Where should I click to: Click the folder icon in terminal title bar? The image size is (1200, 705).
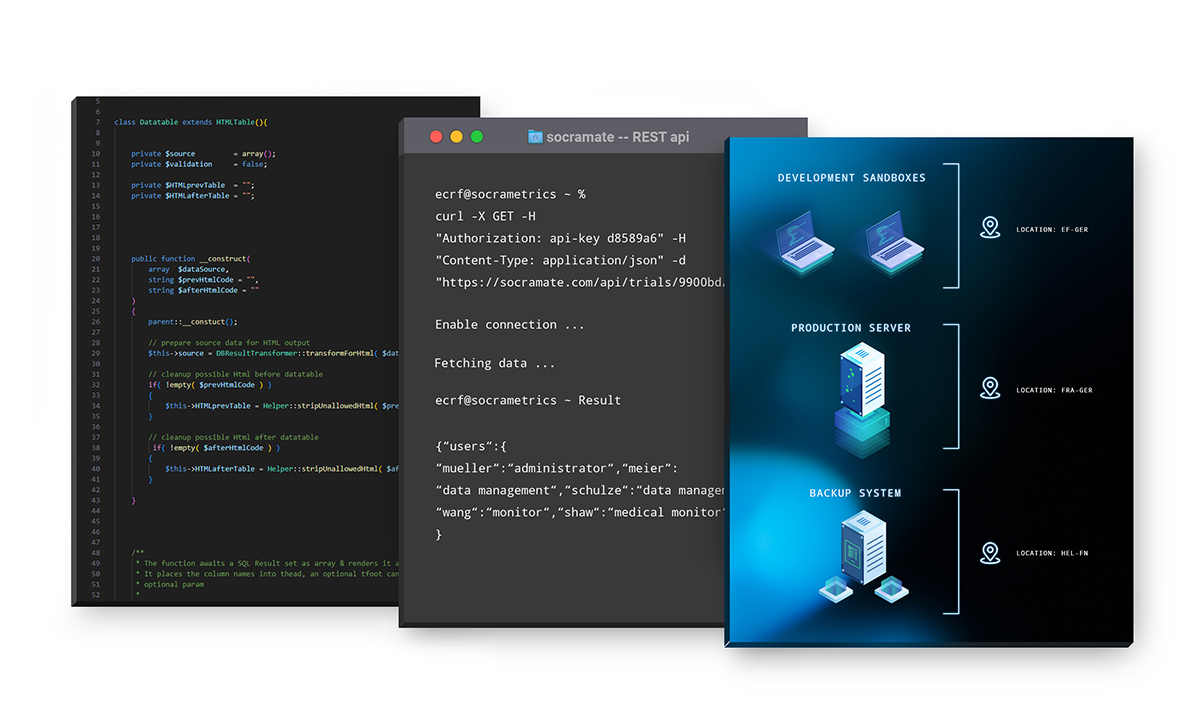tap(535, 137)
